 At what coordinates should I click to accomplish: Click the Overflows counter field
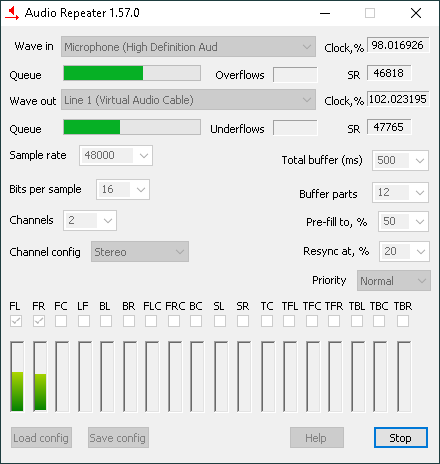point(295,74)
